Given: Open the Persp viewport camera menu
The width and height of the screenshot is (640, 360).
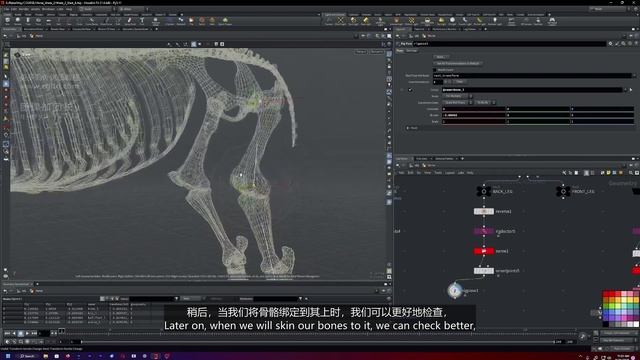Looking at the screenshot, I should [361, 52].
